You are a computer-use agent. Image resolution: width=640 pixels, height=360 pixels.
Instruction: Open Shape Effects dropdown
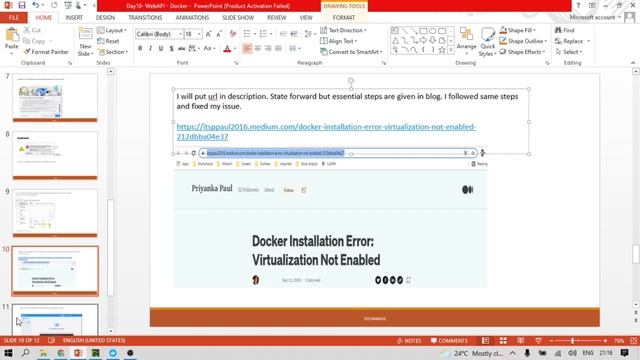coord(522,52)
